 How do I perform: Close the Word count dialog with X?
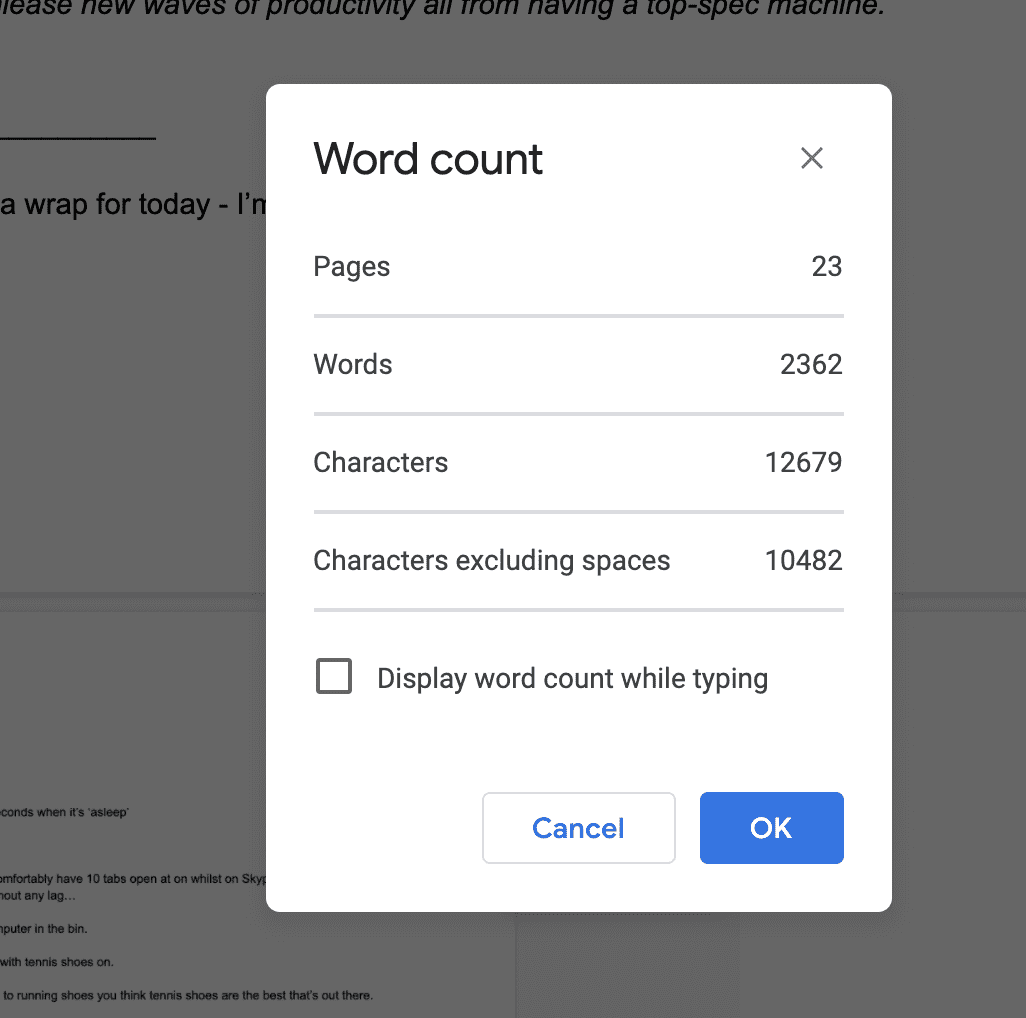[x=811, y=158]
